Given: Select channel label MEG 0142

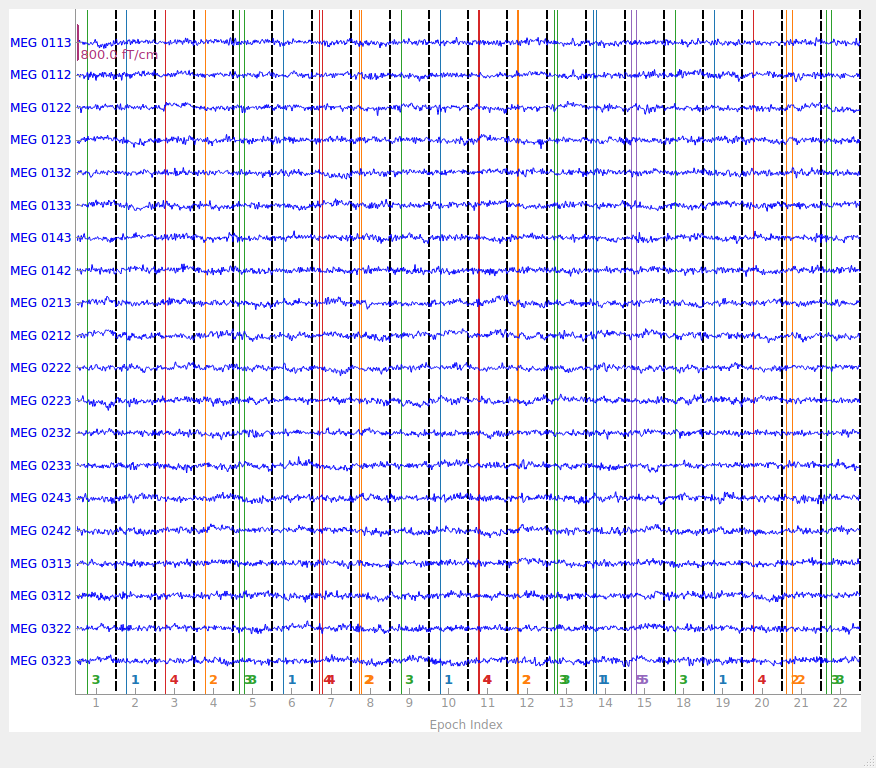Looking at the screenshot, I should click(41, 271).
